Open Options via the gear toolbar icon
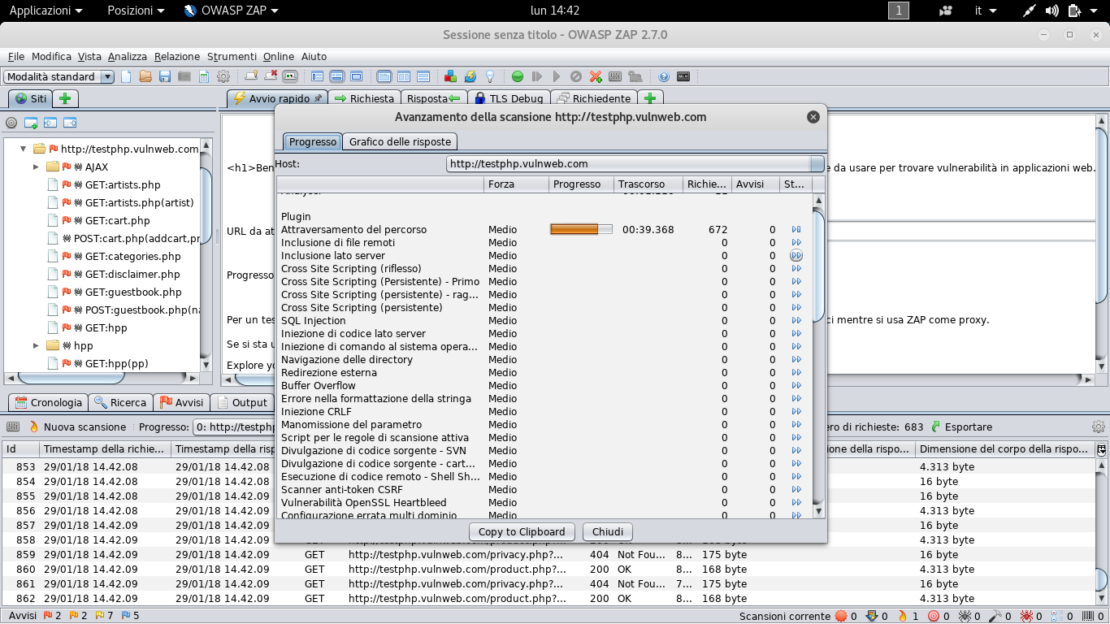 224,77
